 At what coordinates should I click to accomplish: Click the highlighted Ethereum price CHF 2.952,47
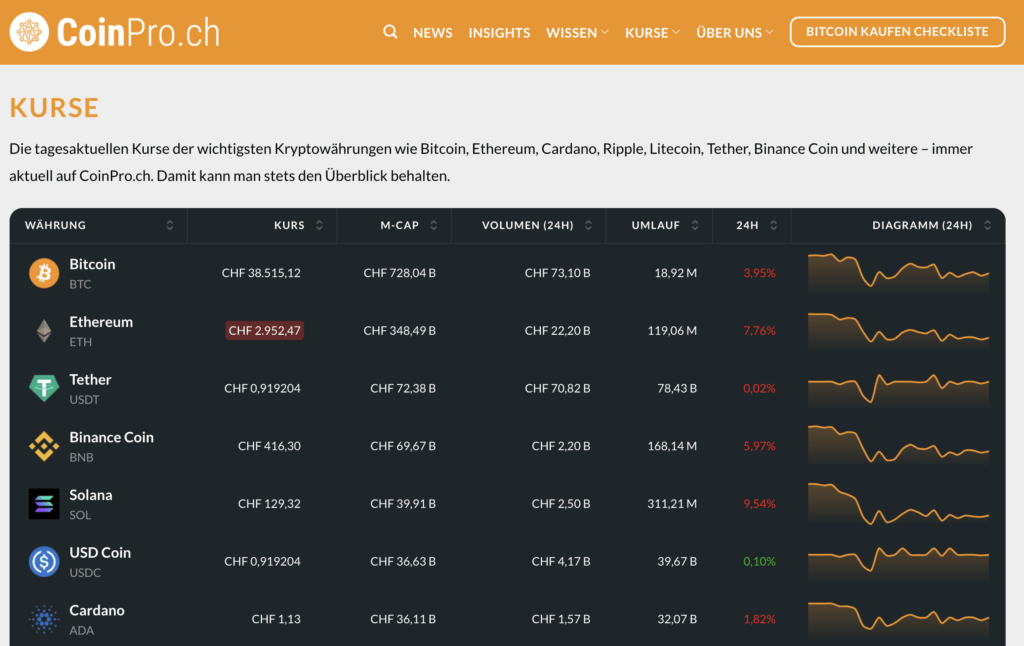pyautogui.click(x=264, y=330)
